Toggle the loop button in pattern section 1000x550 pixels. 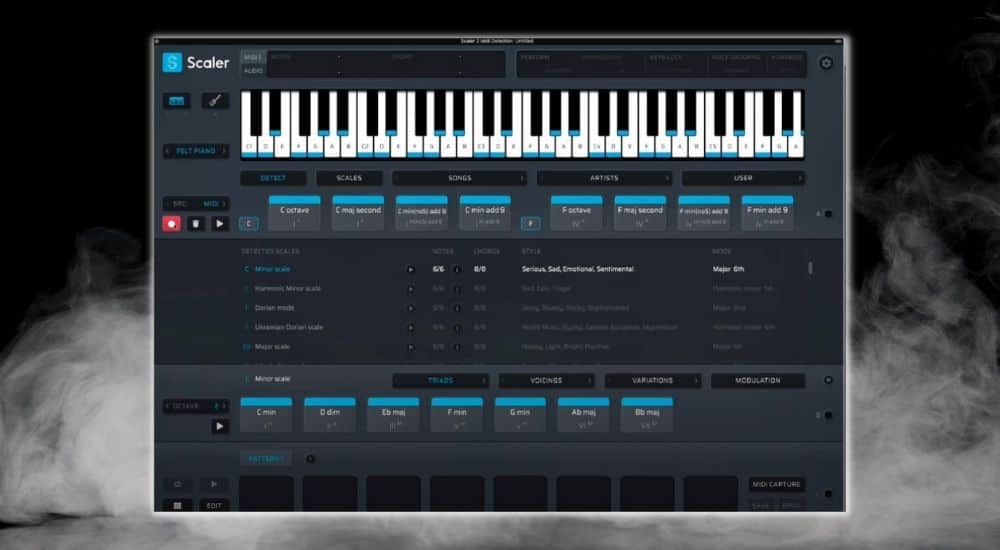coord(178,485)
